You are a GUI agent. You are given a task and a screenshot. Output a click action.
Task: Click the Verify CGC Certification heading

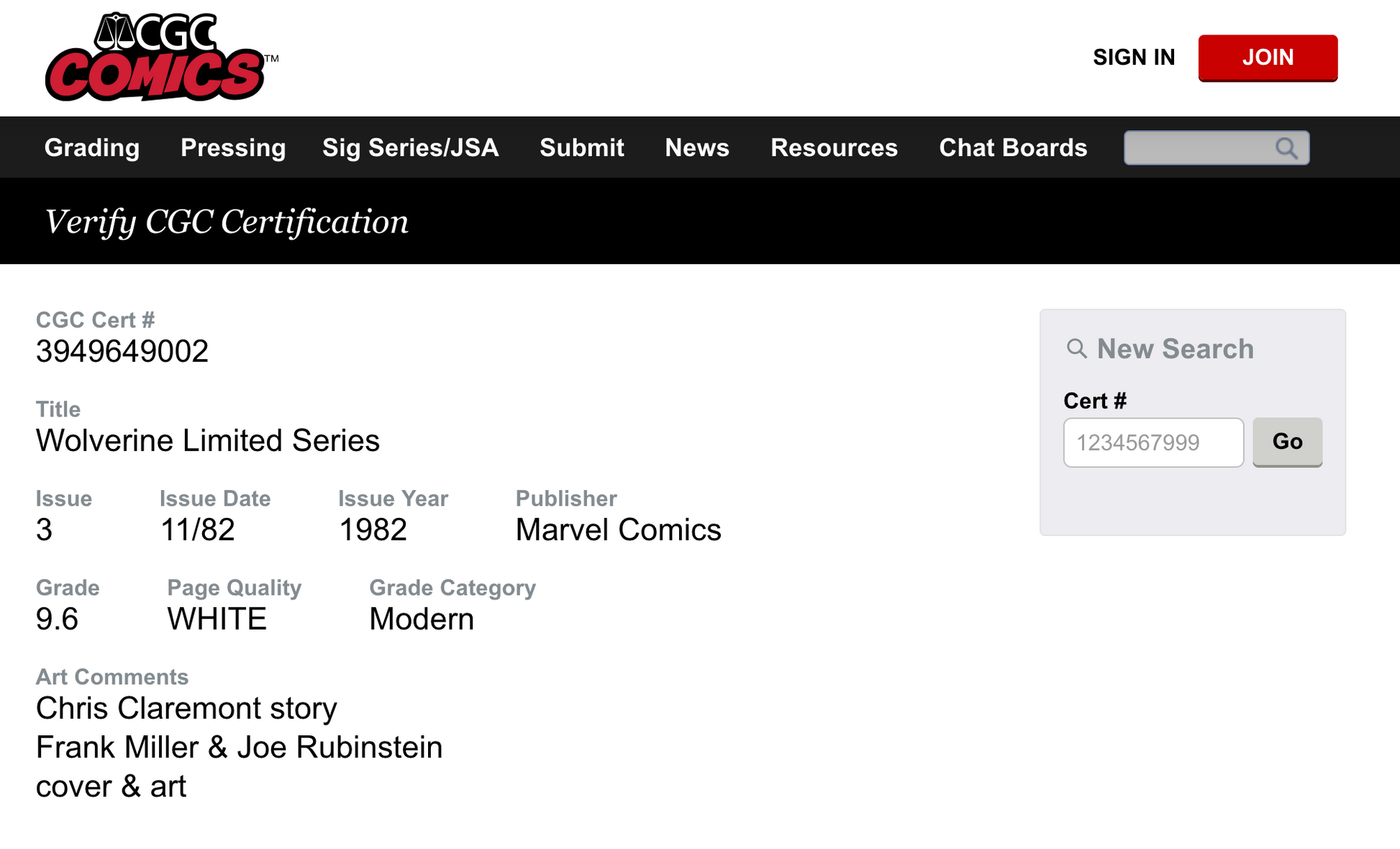click(226, 221)
